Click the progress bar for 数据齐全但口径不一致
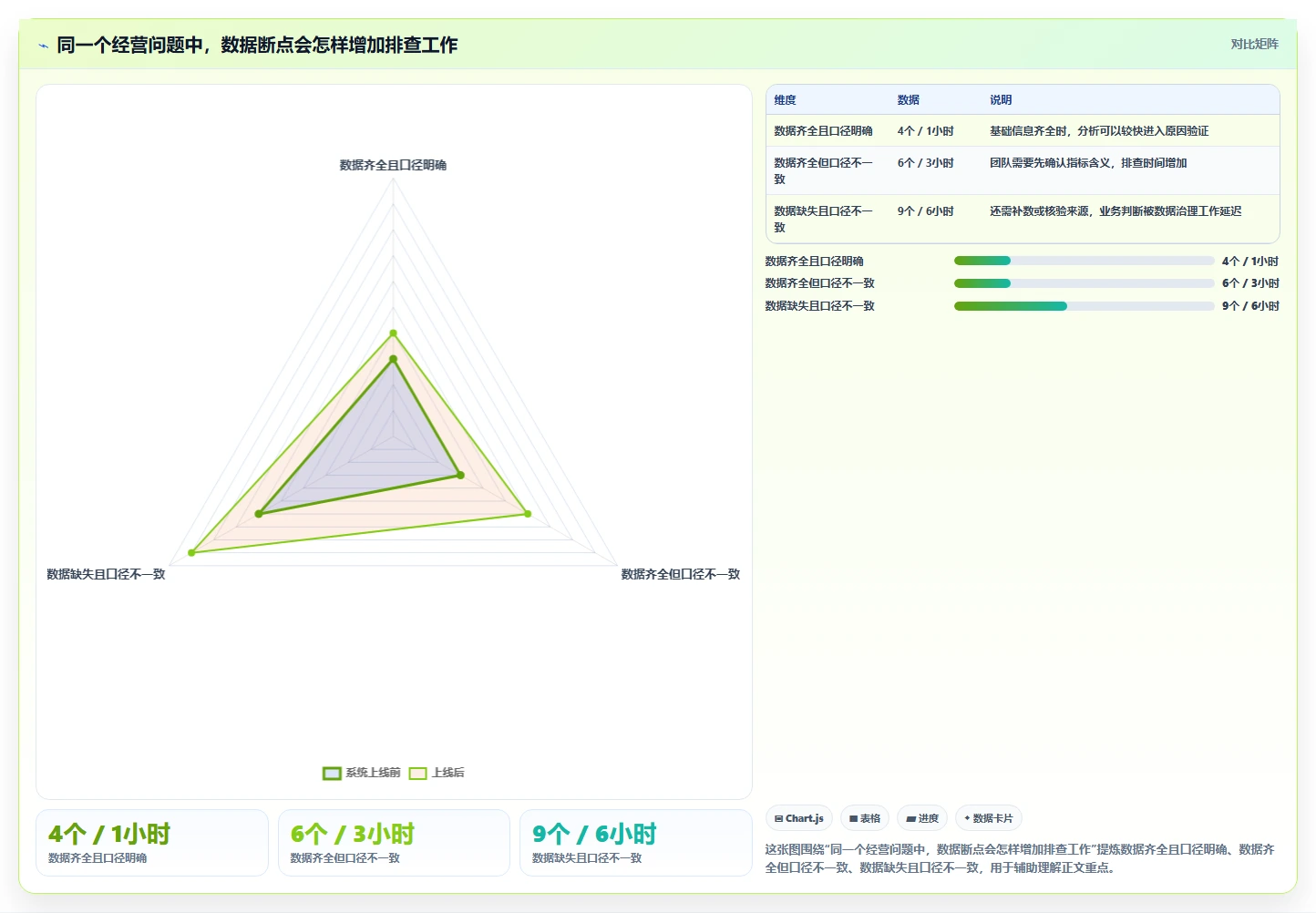This screenshot has width=1316, height=913. pyautogui.click(x=1084, y=283)
